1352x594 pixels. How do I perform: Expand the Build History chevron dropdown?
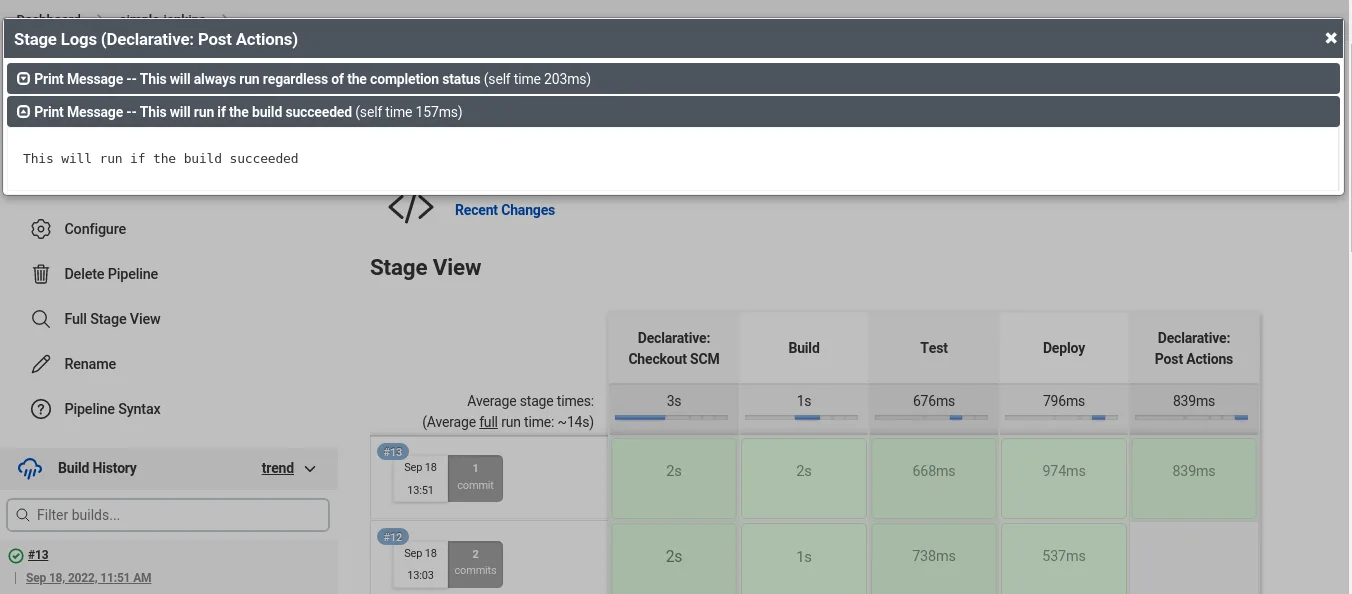[x=310, y=469]
